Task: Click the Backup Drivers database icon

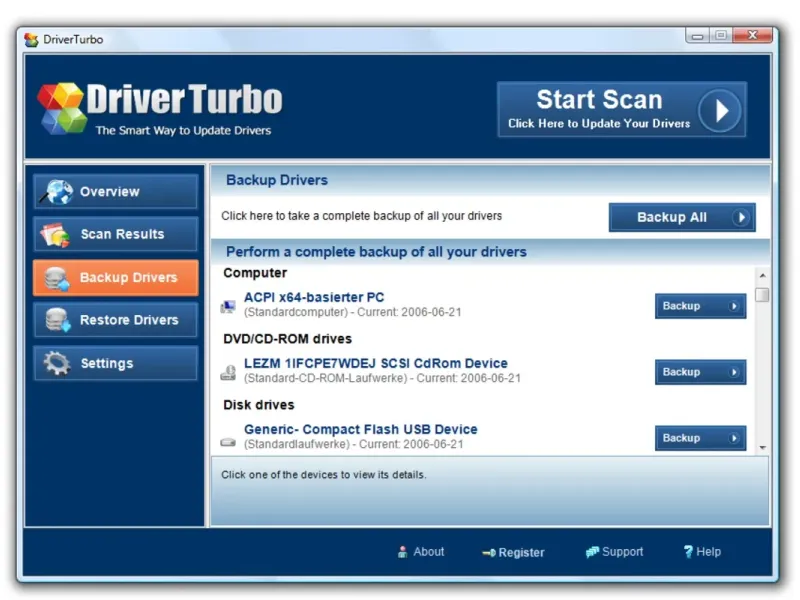Action: 56,278
